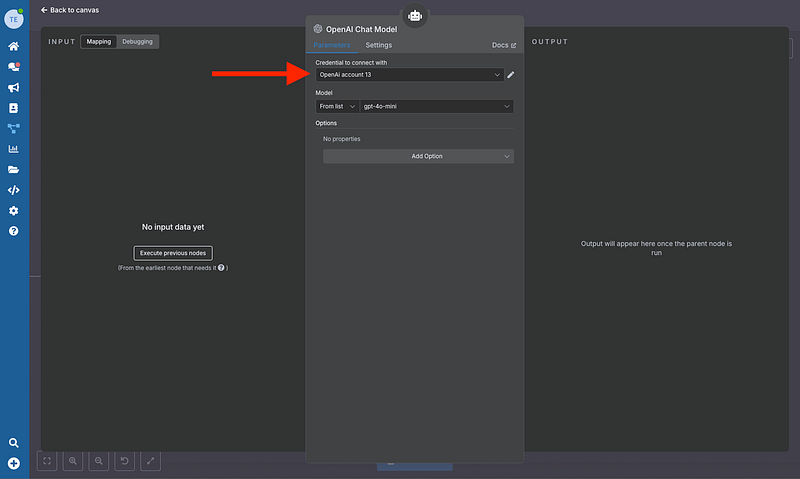Switch input view to Debugging
The width and height of the screenshot is (800, 479).
pyautogui.click(x=137, y=42)
